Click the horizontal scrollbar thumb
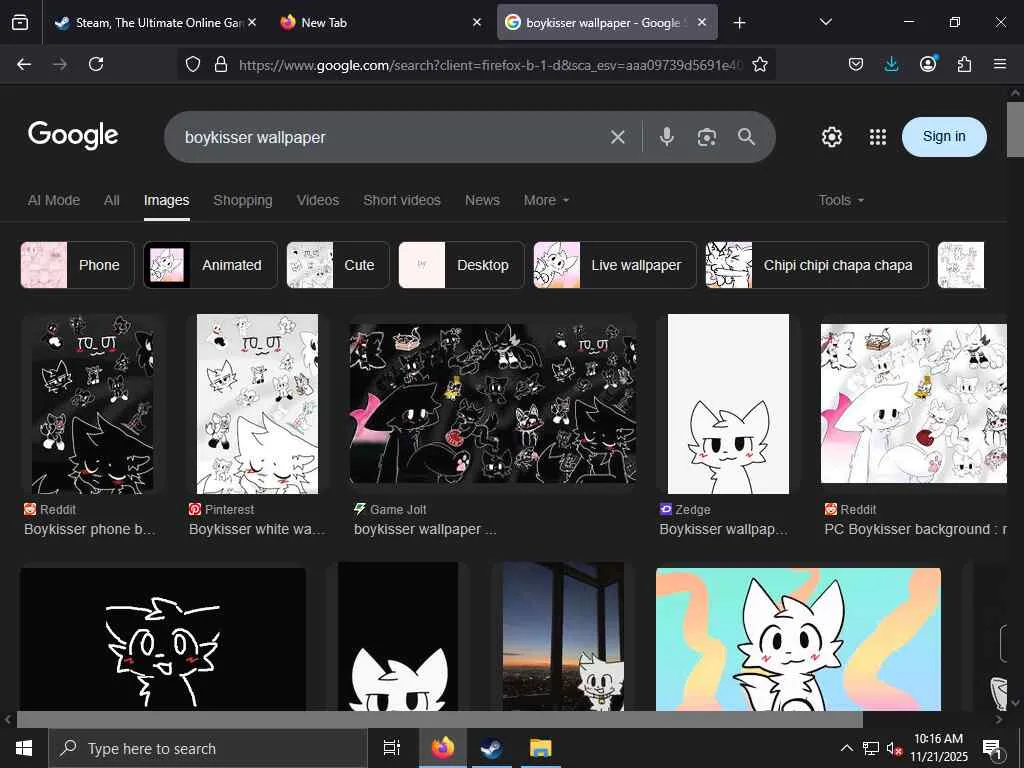The width and height of the screenshot is (1024, 768). coord(440,719)
